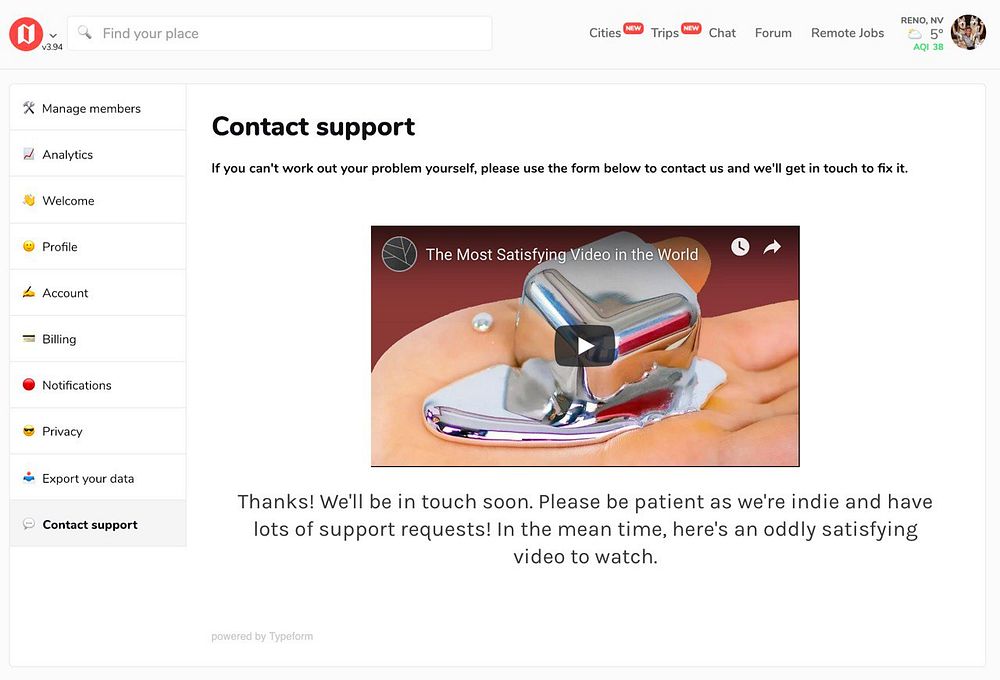Click the red Nomad List logo
1000x680 pixels.
click(26, 34)
